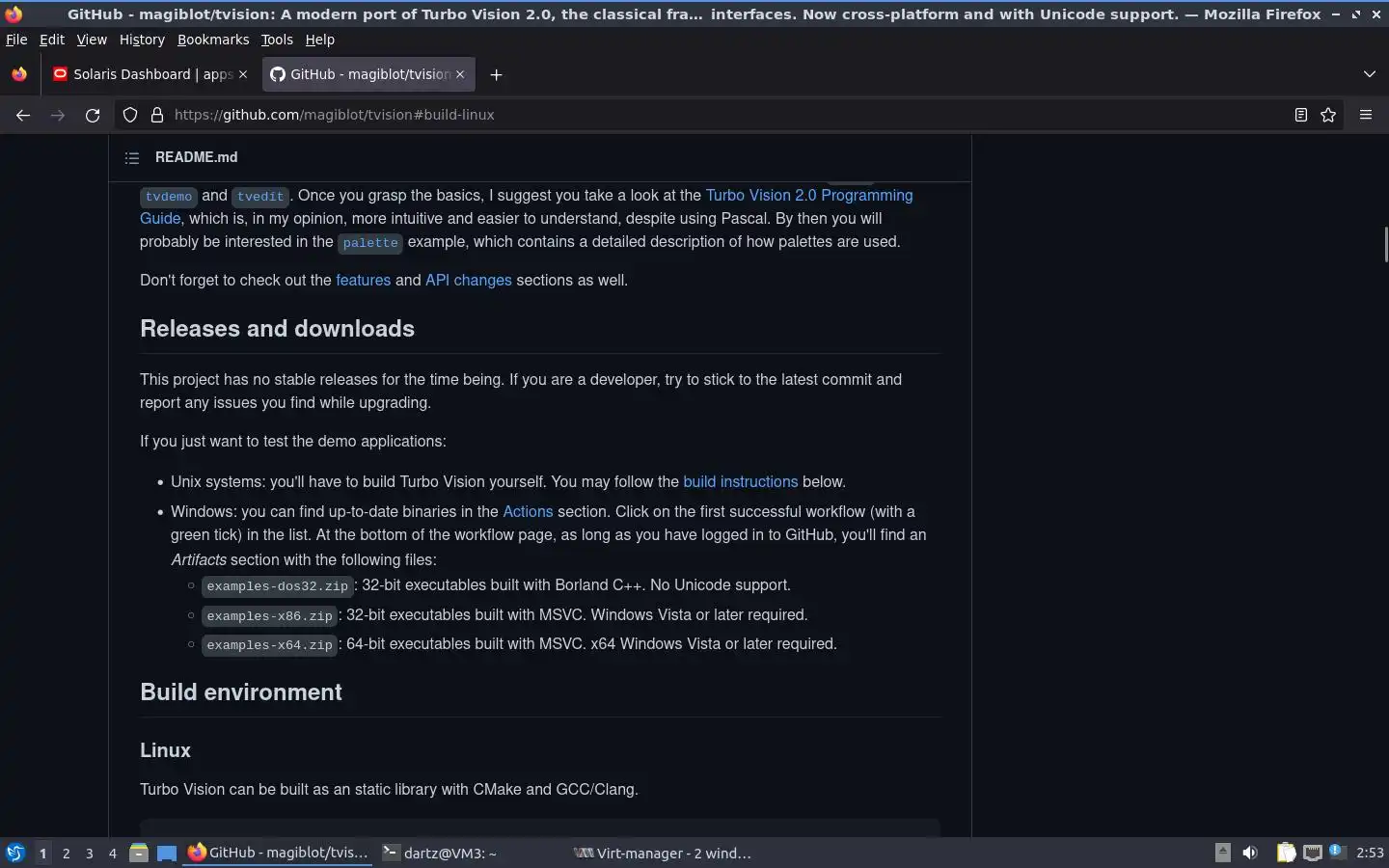The height and width of the screenshot is (868, 1389).
Task: Open README outline table of contents
Action: pos(132,157)
